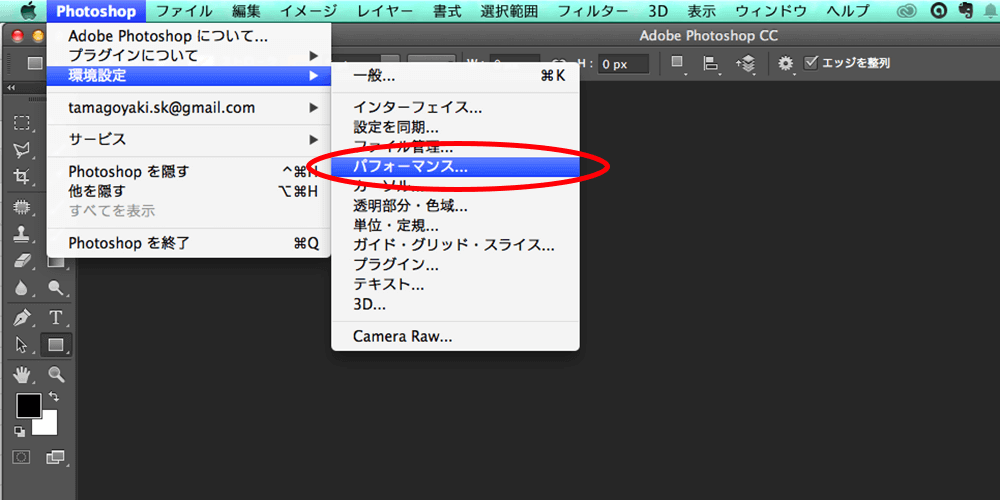Set foreground color black swatch

pos(28,405)
